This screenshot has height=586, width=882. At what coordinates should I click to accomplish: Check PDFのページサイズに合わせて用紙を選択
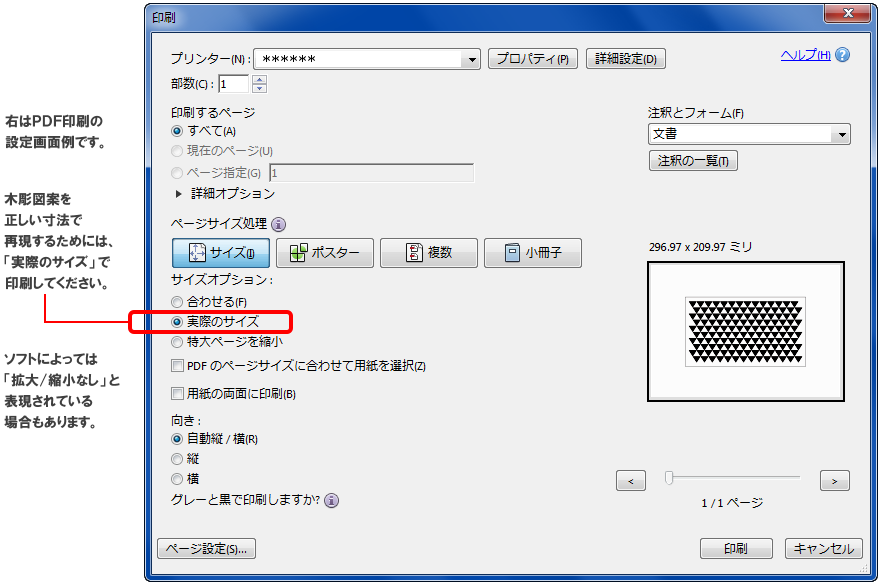(178, 366)
